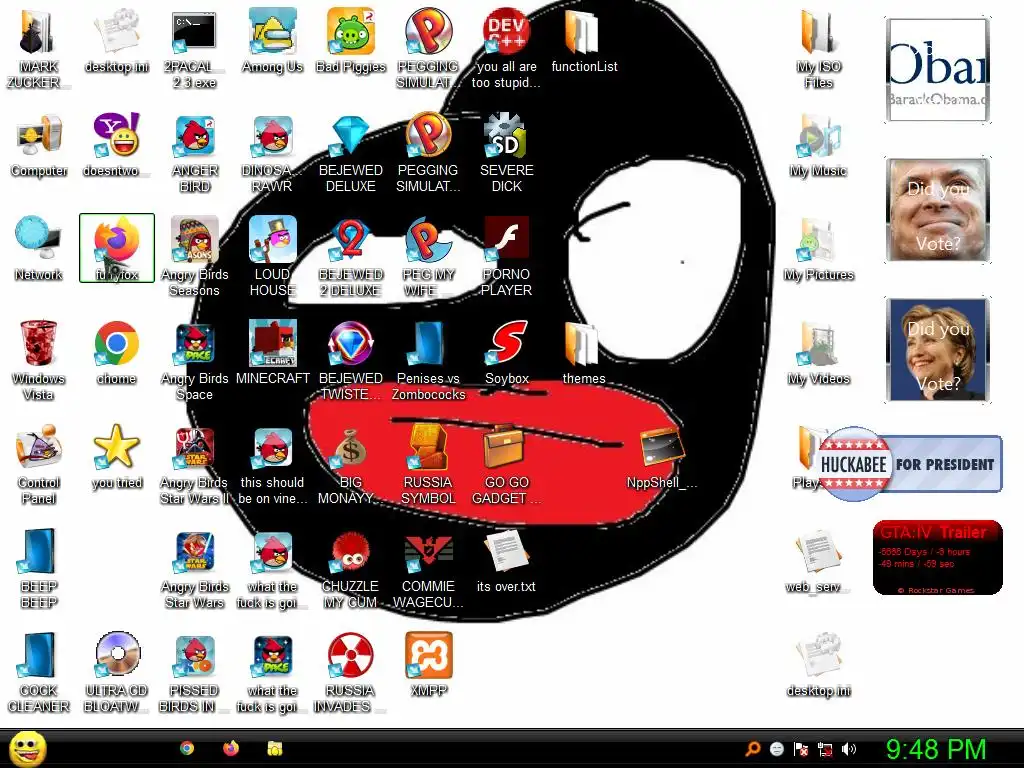Open the Among Us desktop shortcut
Viewport: 1024px width, 768px height.
272,42
